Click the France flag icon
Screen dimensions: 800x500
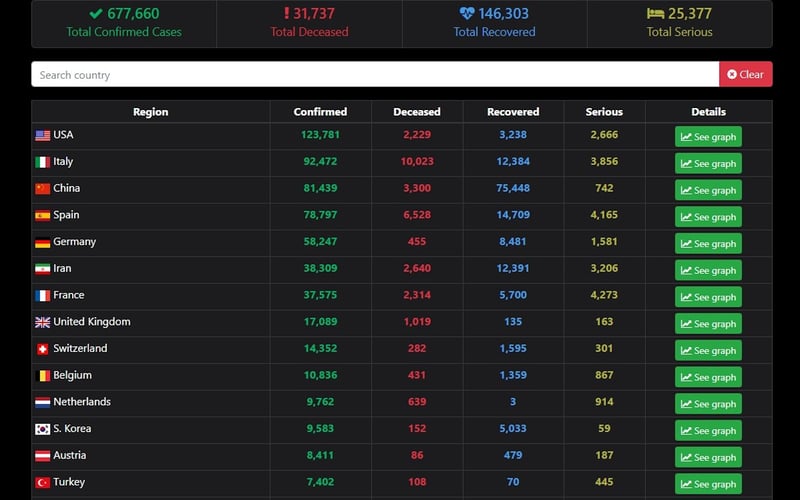coord(42,295)
